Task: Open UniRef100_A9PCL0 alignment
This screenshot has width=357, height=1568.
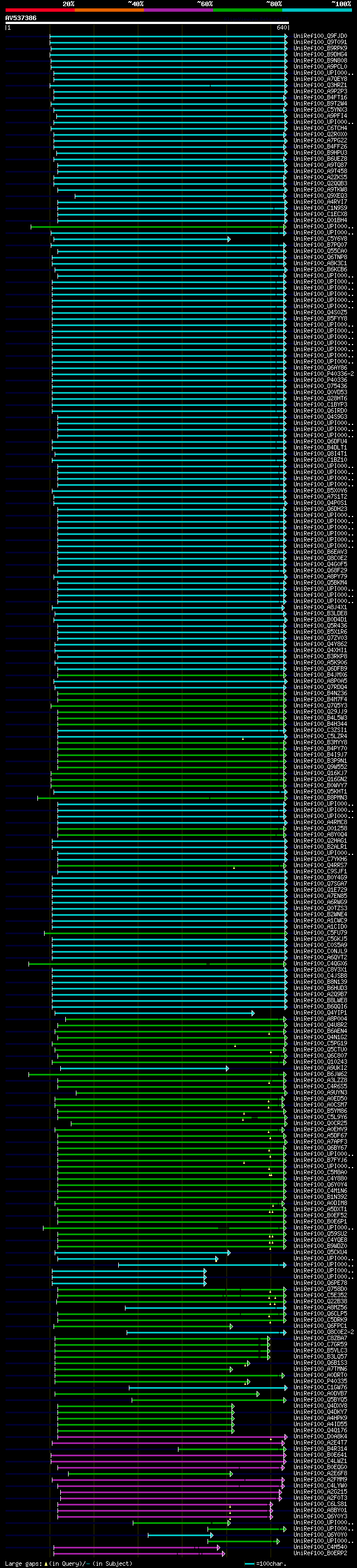Action: pyautogui.click(x=321, y=66)
